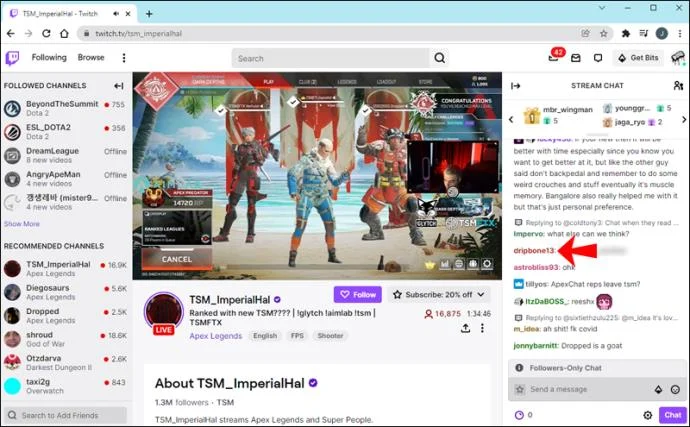Click the Get Bits button
The width and height of the screenshot is (690, 427).
[x=638, y=58]
